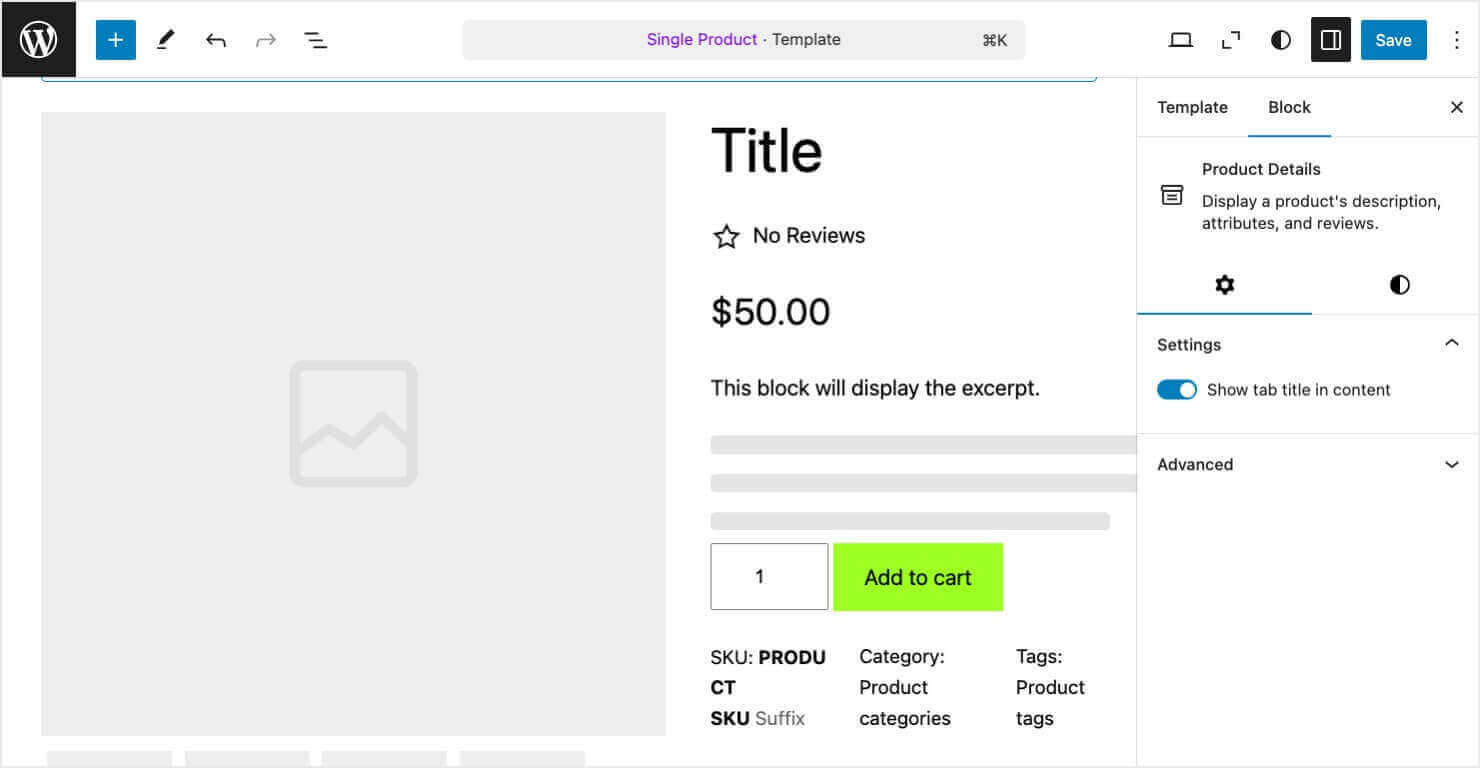Open the block inserter plus button
1480x768 pixels.
point(116,40)
